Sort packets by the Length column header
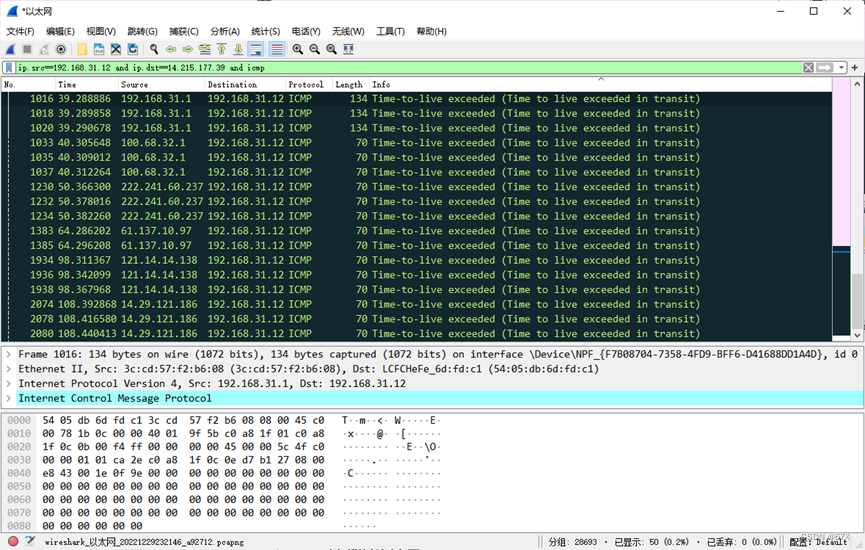 351,84
